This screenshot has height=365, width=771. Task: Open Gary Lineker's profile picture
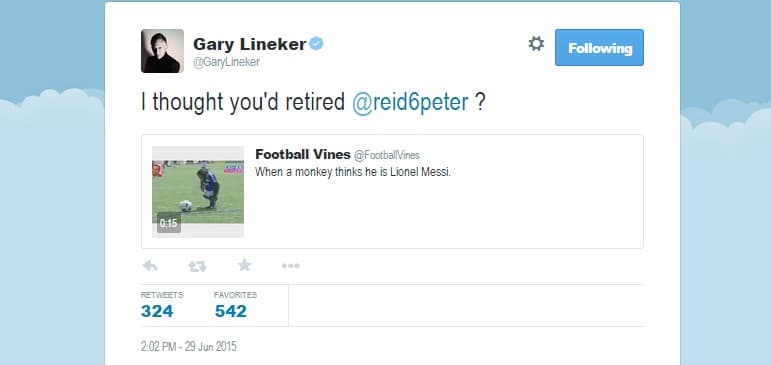(x=162, y=51)
